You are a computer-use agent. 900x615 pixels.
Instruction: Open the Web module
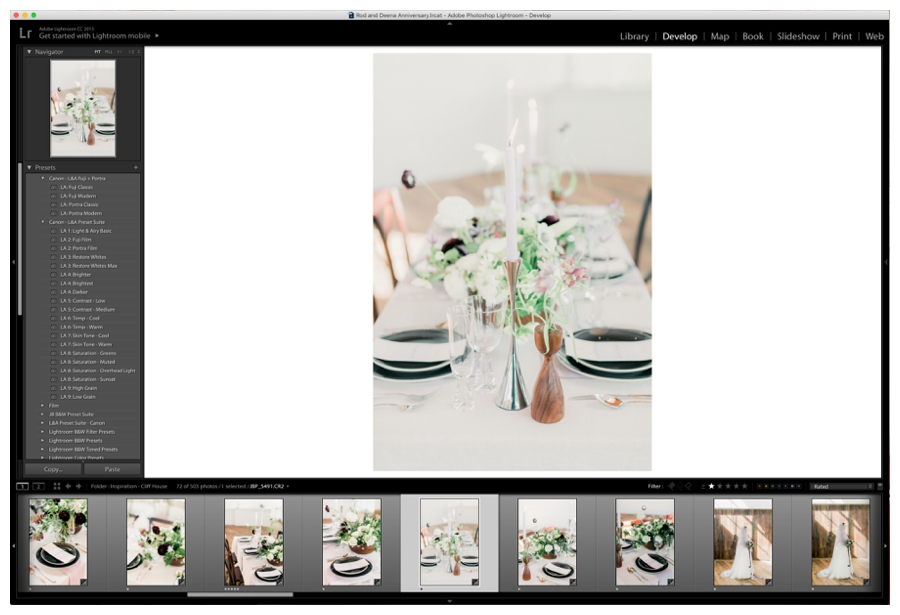point(874,36)
